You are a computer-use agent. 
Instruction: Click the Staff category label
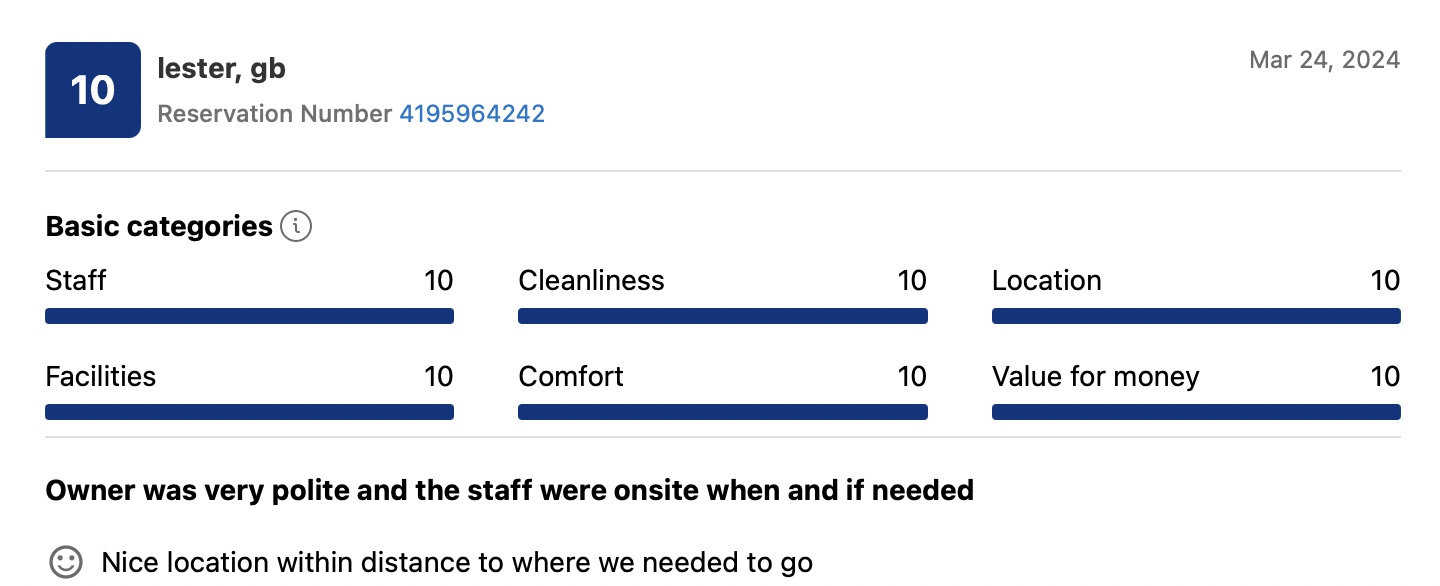(x=76, y=281)
